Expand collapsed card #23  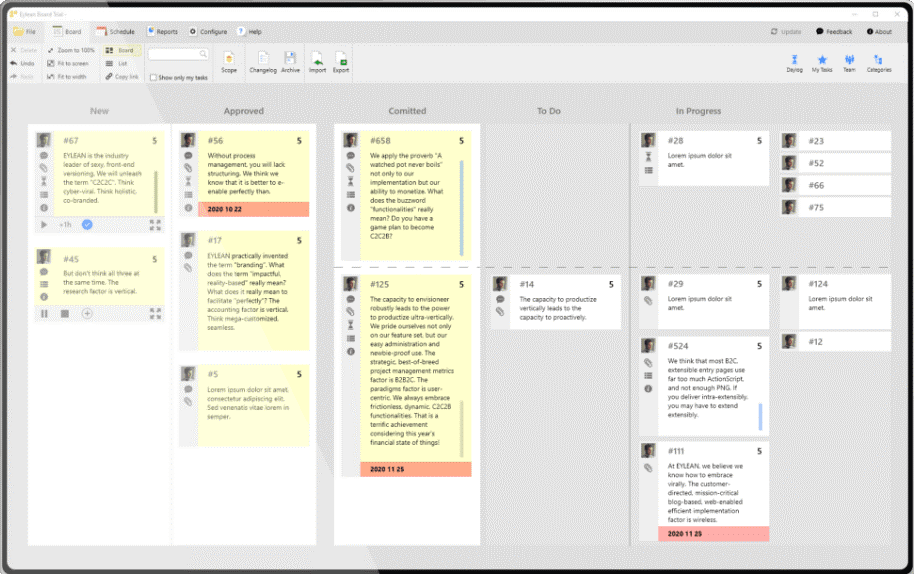(x=836, y=141)
